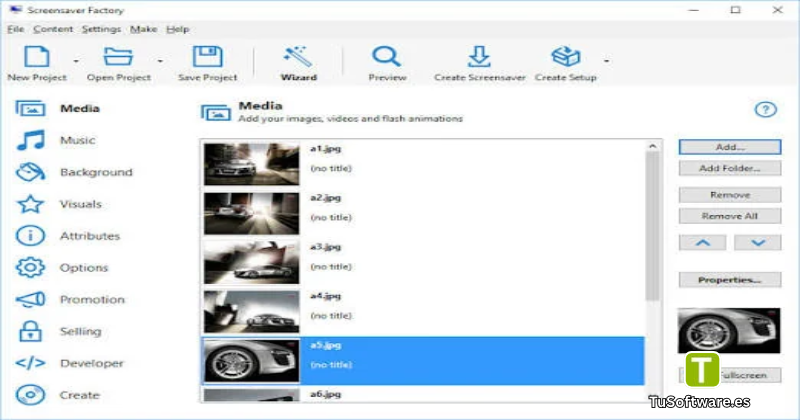Move item down with down-arrow button

[x=758, y=242]
